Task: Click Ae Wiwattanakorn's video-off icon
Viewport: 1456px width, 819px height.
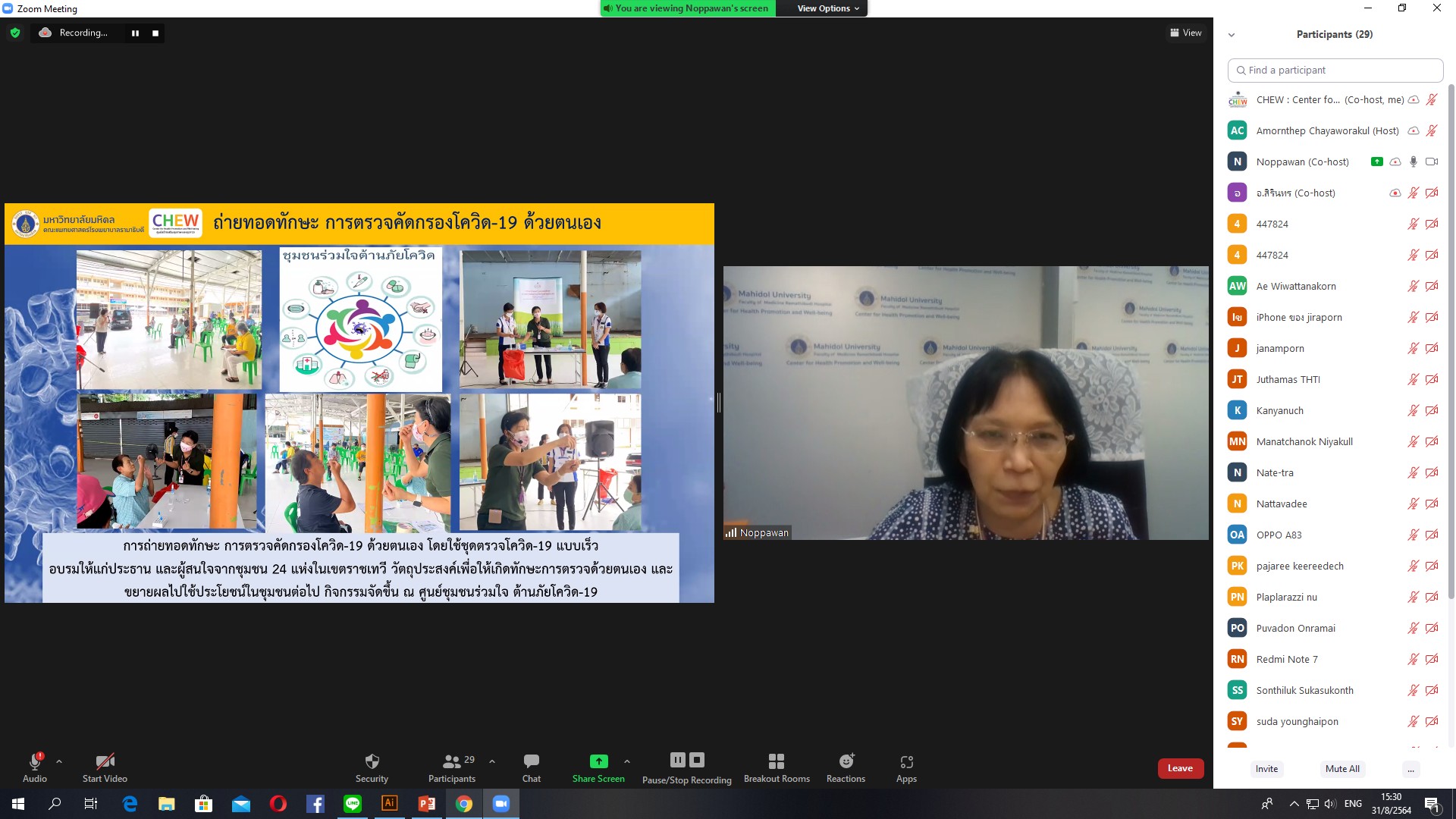Action: pyautogui.click(x=1432, y=286)
